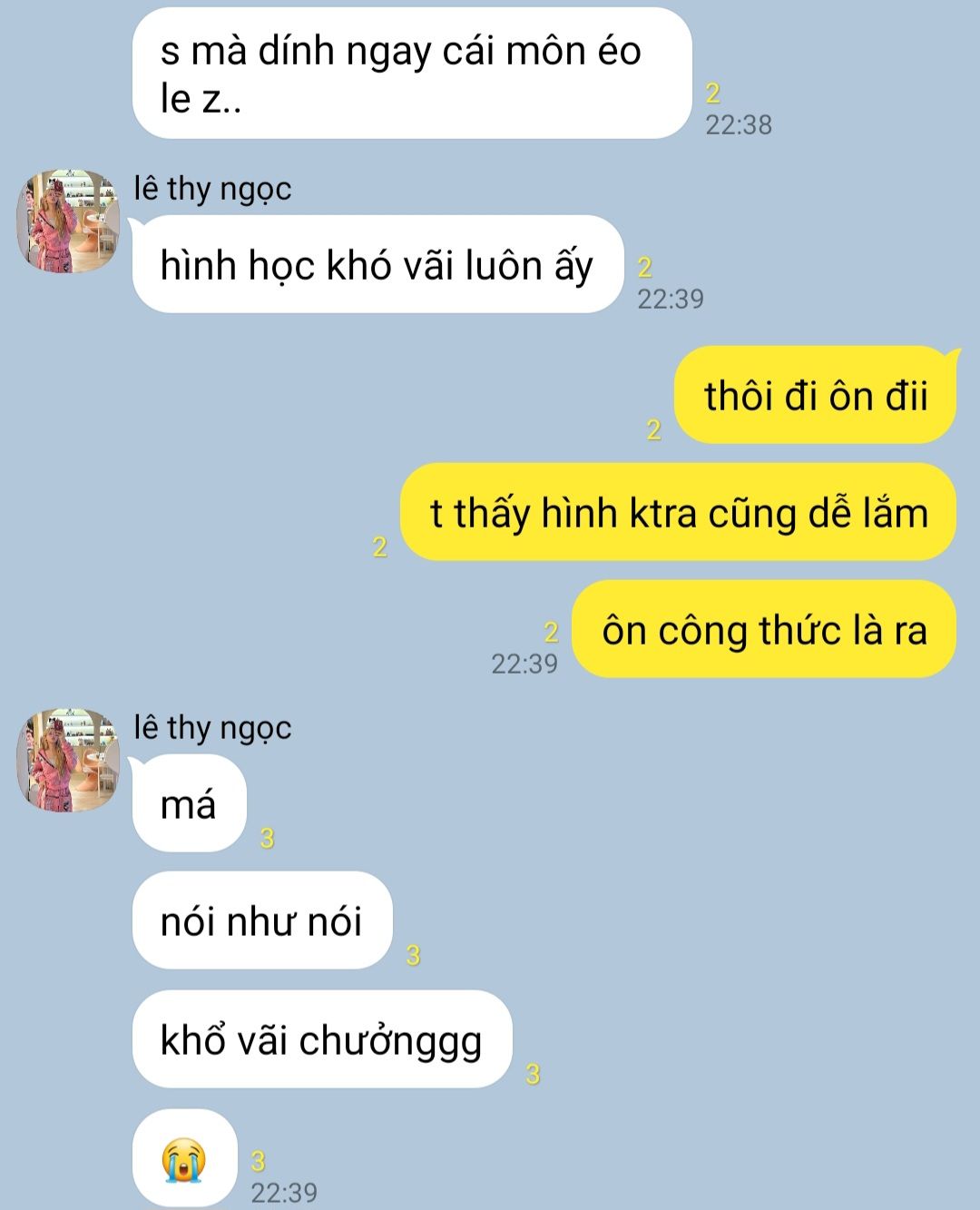Tap the 'má' message bubble

(x=189, y=803)
